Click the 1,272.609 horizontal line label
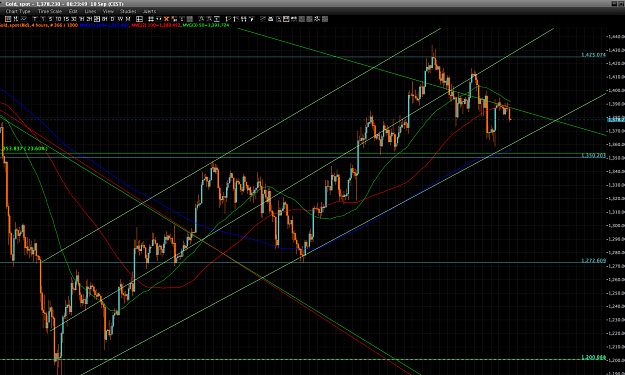The height and width of the screenshot is (375, 625). [x=594, y=260]
